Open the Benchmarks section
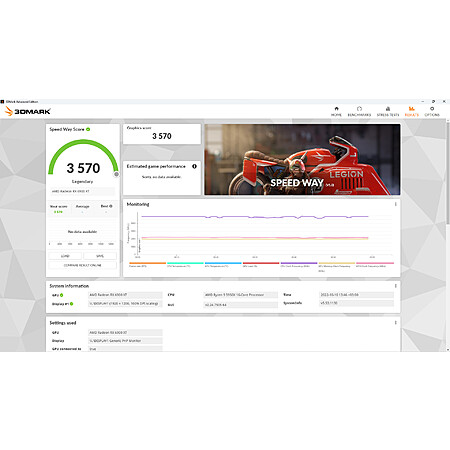 click(x=359, y=111)
